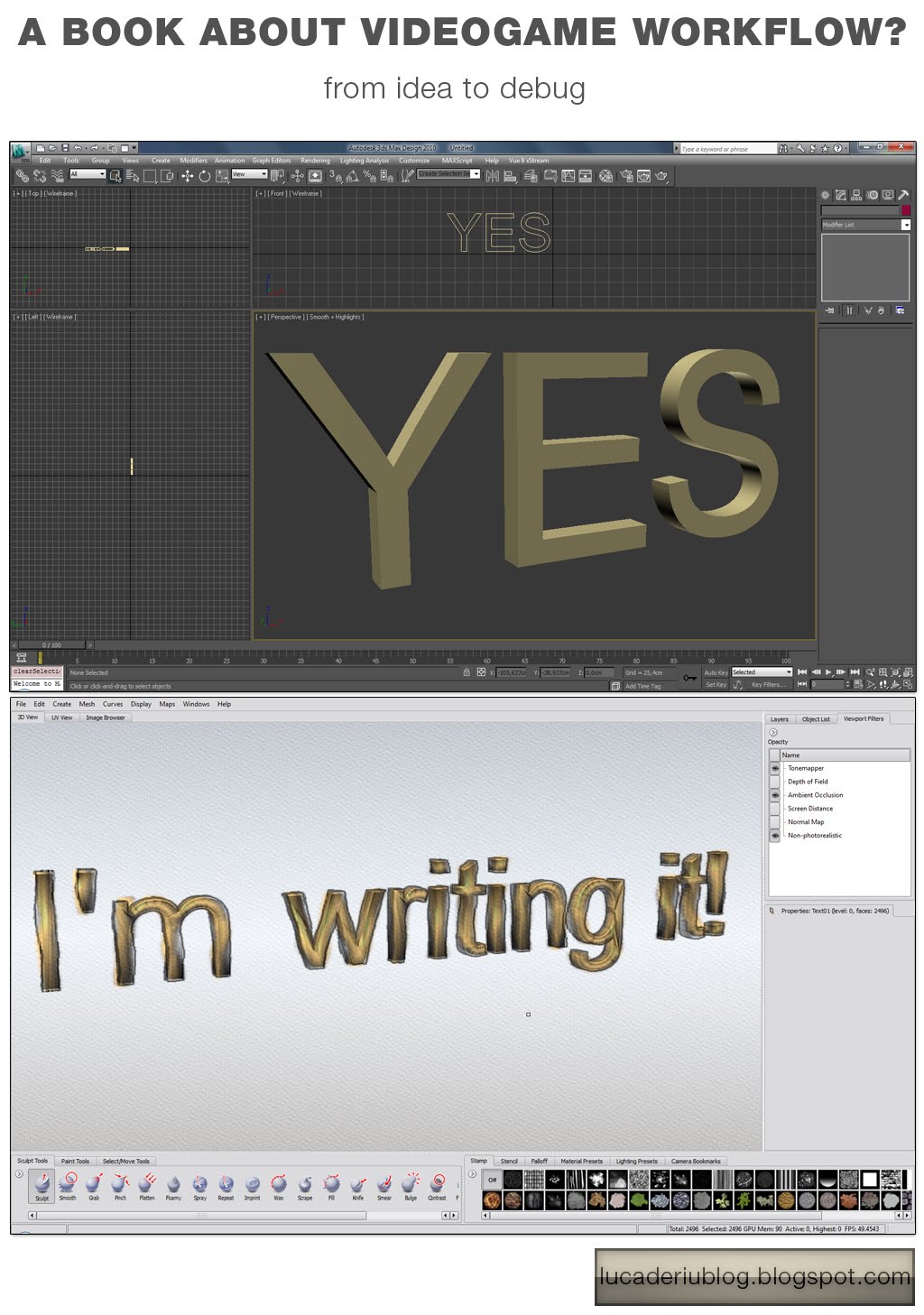The width and height of the screenshot is (924, 1315).
Task: Collapse the Sculpt Tools tray arrow
Action: (19, 1174)
